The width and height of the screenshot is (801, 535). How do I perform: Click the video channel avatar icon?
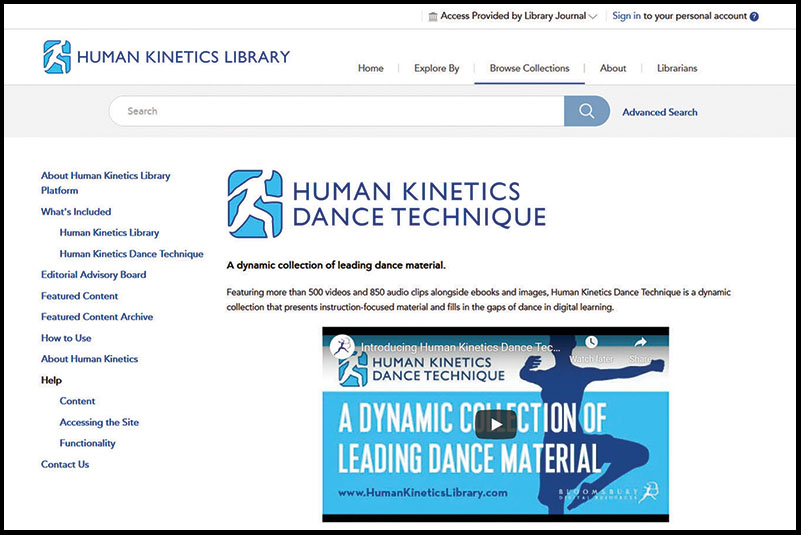click(342, 347)
